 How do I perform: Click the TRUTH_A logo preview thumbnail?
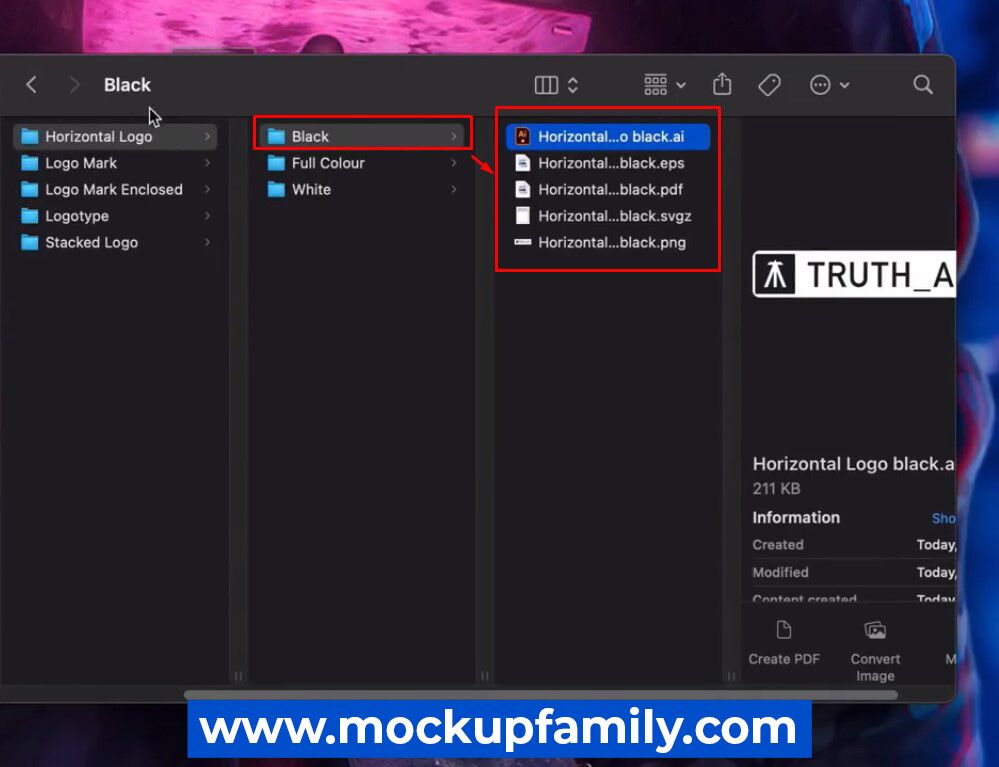[x=854, y=275]
